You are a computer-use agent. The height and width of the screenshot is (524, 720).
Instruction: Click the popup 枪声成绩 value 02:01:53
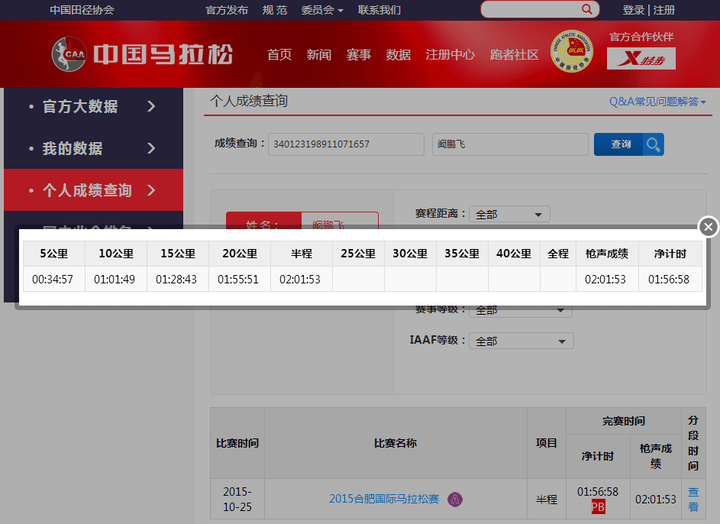(605, 279)
